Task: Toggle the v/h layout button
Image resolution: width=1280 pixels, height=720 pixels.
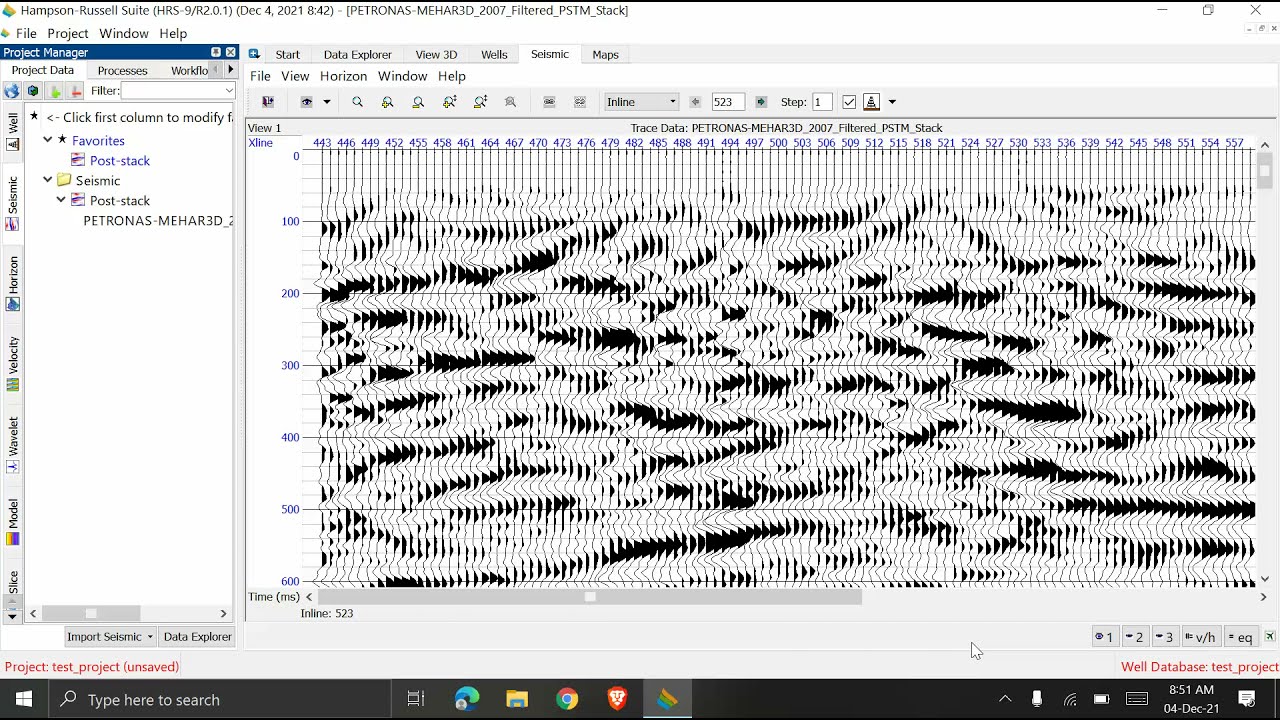Action: (1200, 637)
